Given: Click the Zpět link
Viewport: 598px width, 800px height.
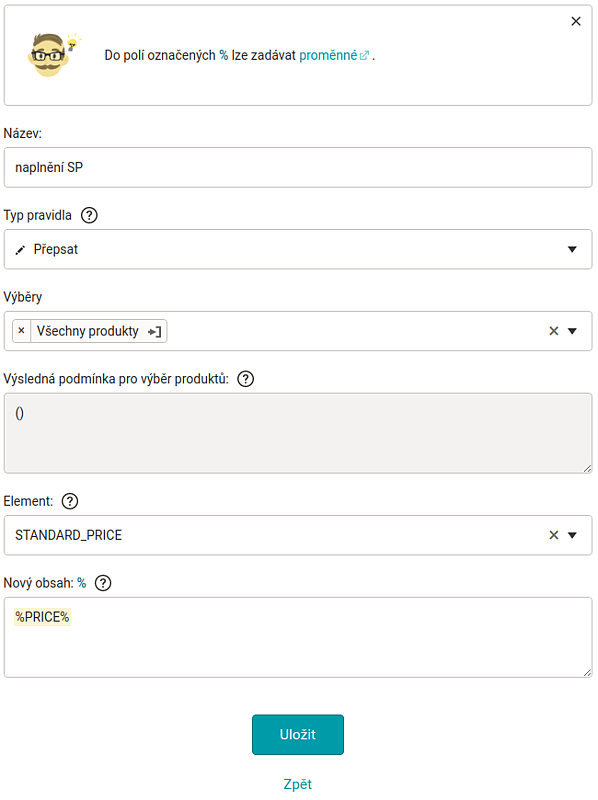Looking at the screenshot, I should pos(297,784).
